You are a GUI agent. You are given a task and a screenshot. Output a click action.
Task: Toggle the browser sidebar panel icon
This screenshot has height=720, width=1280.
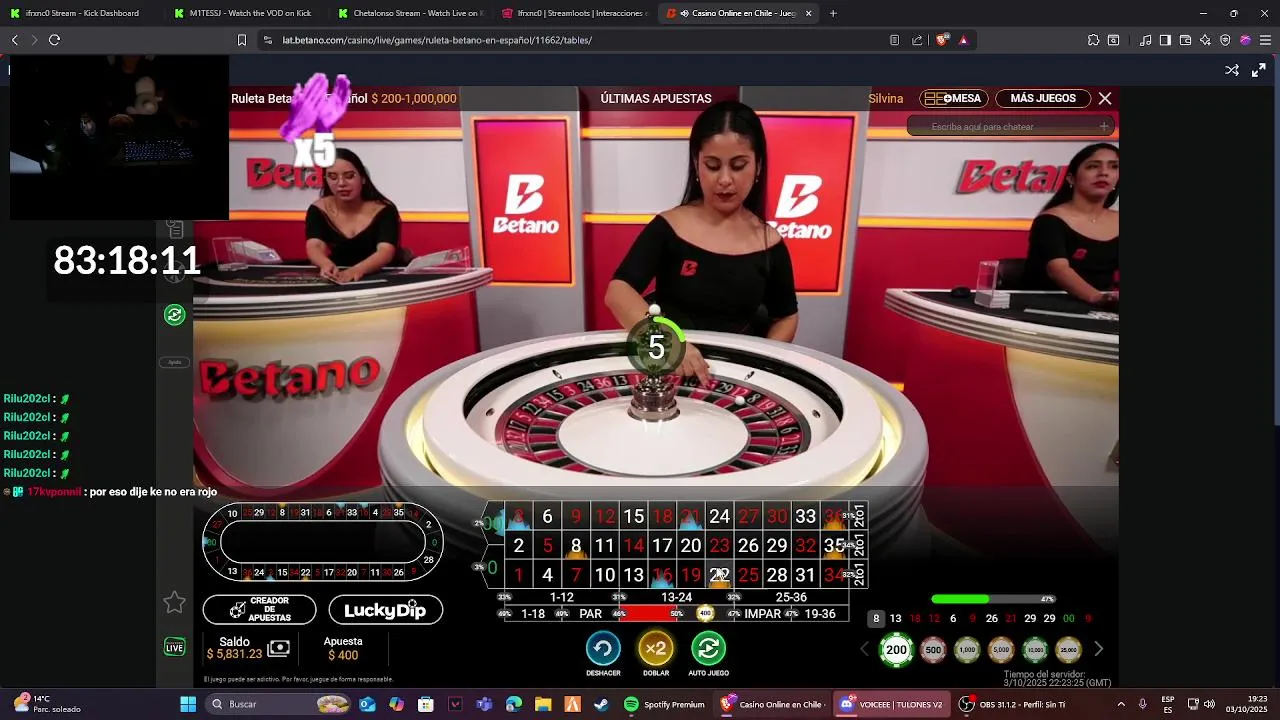click(x=1165, y=40)
